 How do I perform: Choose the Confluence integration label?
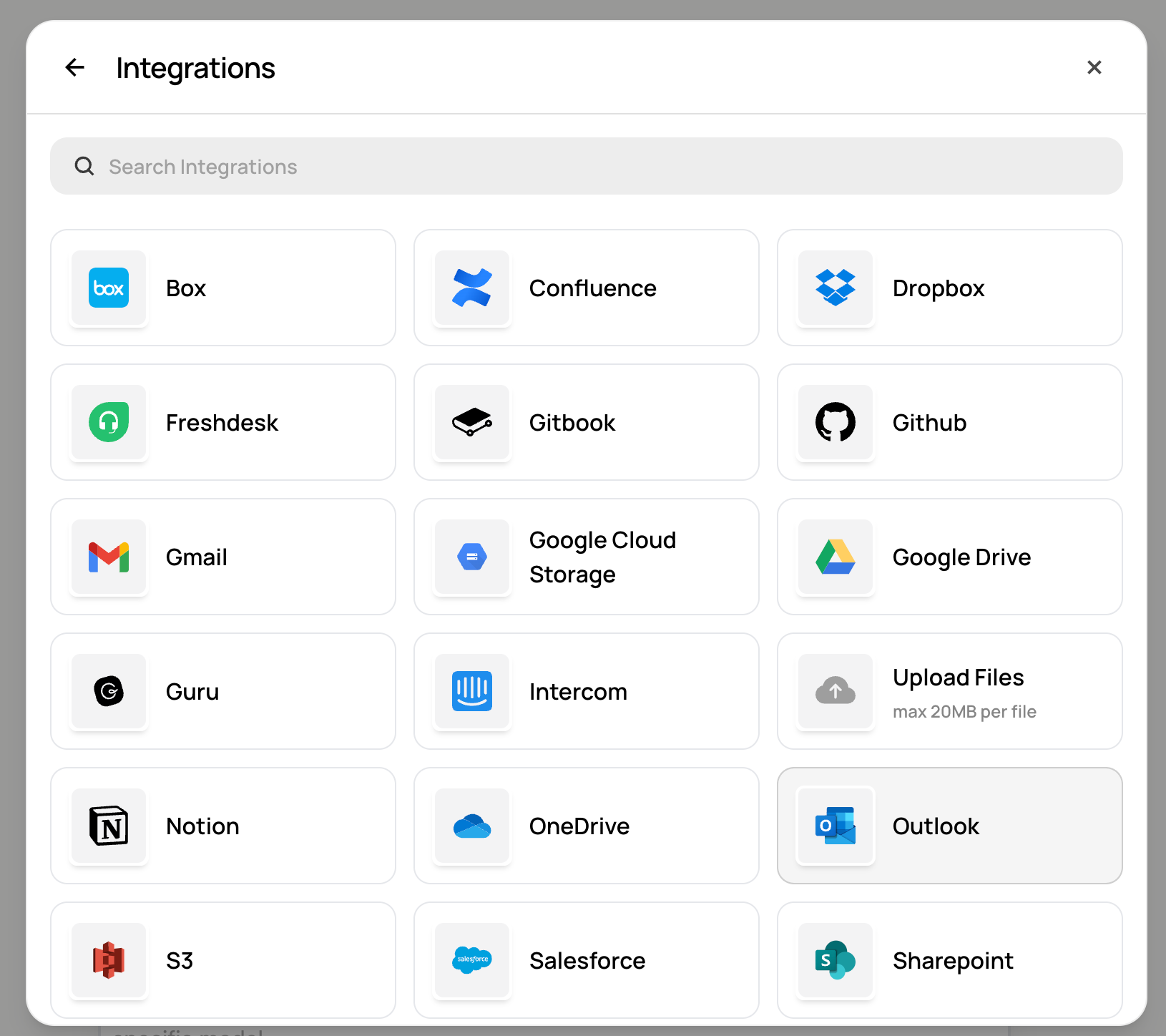[593, 288]
